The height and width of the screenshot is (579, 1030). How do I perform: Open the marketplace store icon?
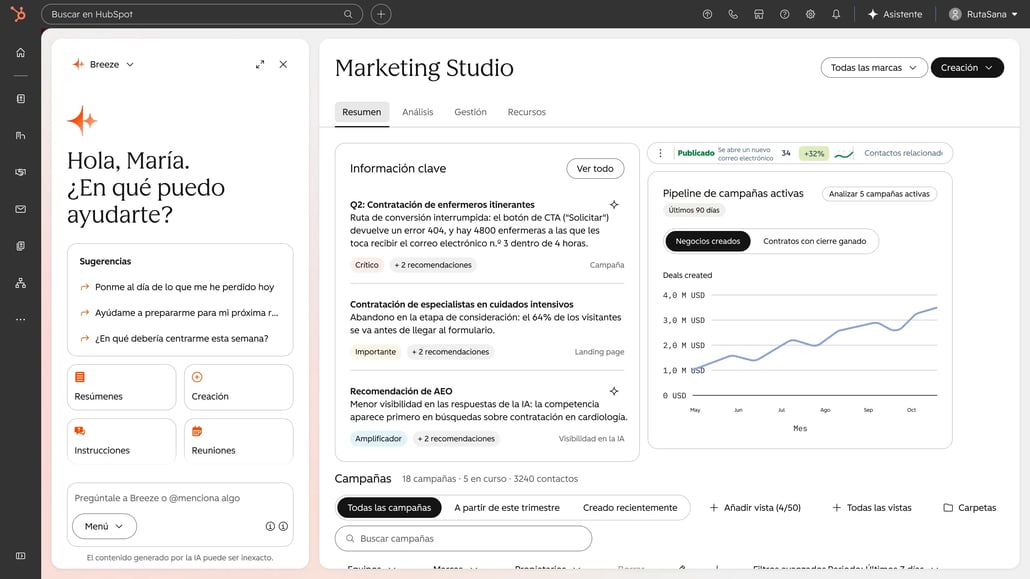tap(759, 14)
